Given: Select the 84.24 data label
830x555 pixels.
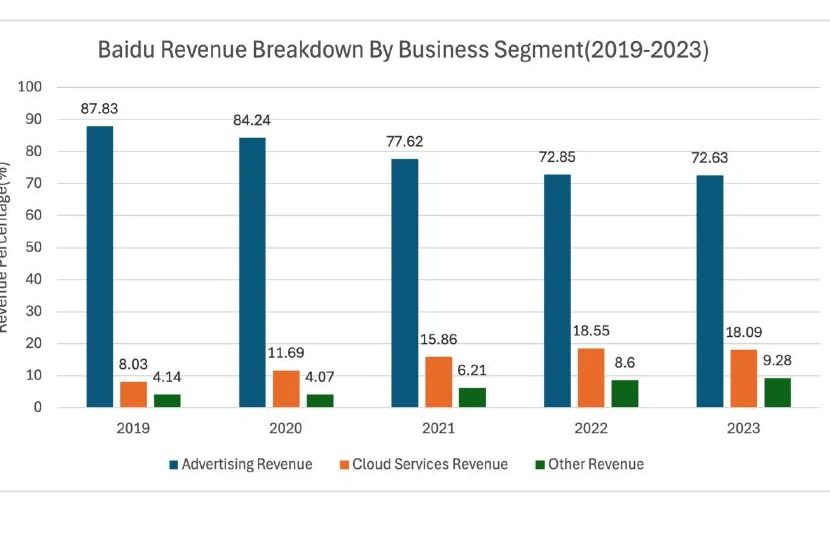Looking at the screenshot, I should click(252, 120).
